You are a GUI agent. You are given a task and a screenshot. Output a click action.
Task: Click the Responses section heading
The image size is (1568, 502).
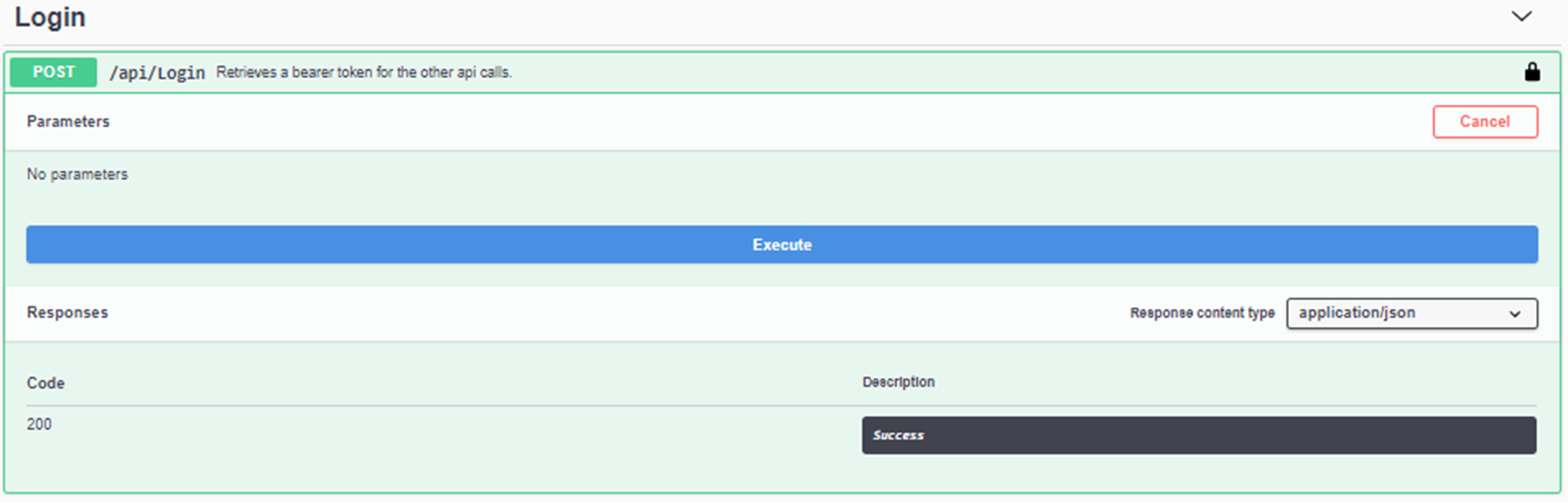click(67, 313)
